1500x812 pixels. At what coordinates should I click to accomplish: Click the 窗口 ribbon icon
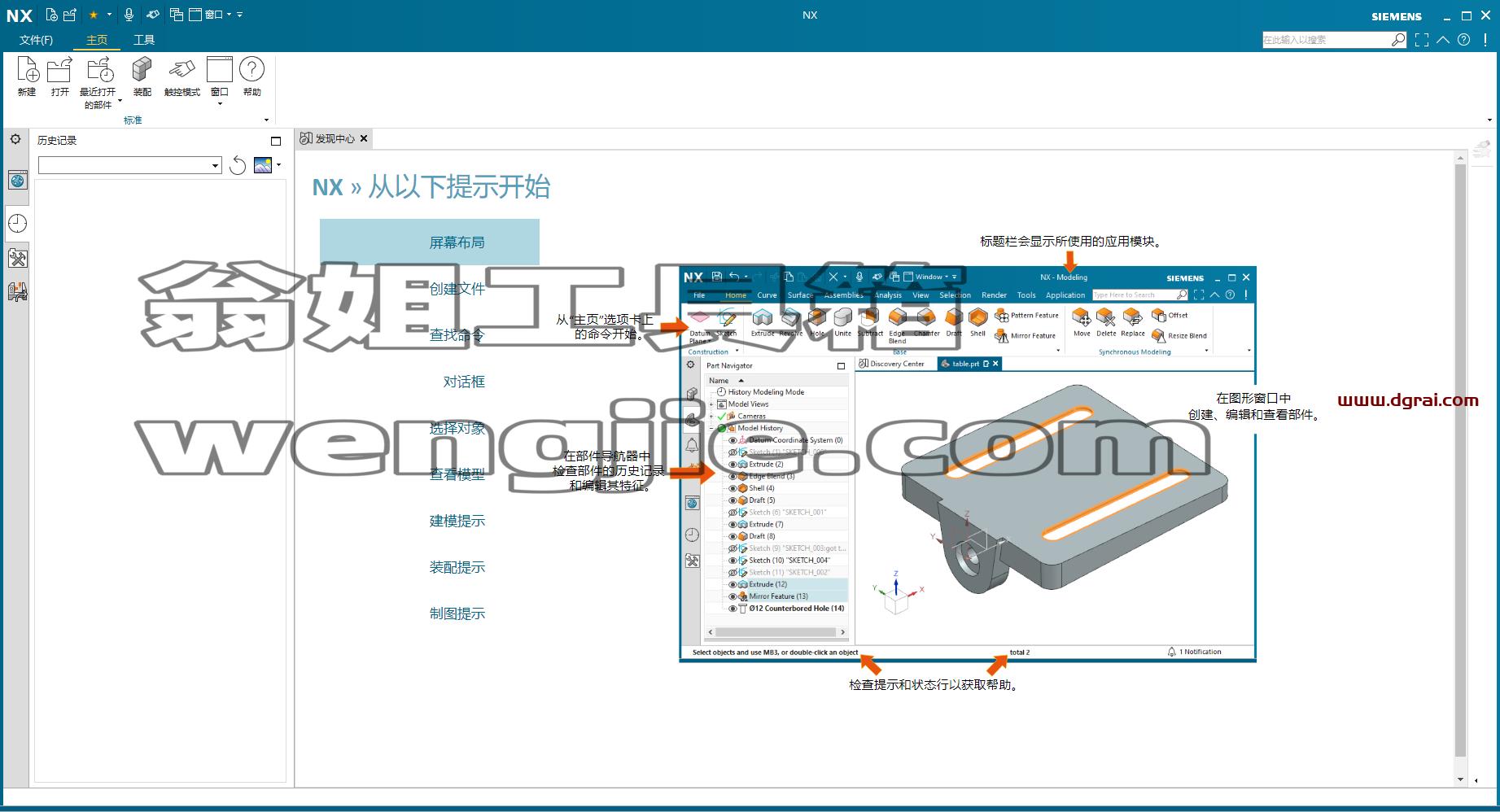pyautogui.click(x=220, y=70)
